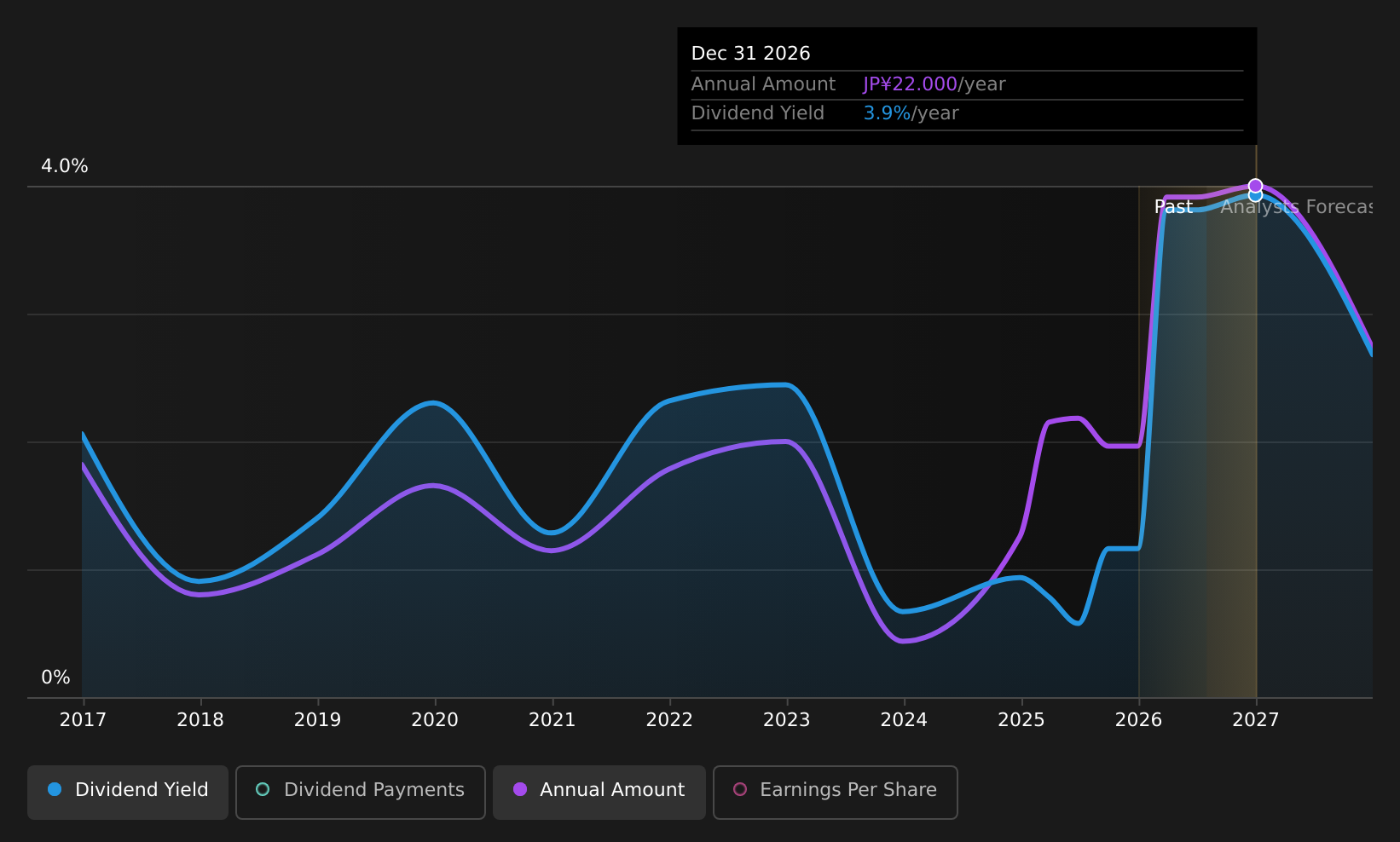Toggle the Dividend Payments series
Viewport: 1400px width, 842px height.
click(361, 792)
